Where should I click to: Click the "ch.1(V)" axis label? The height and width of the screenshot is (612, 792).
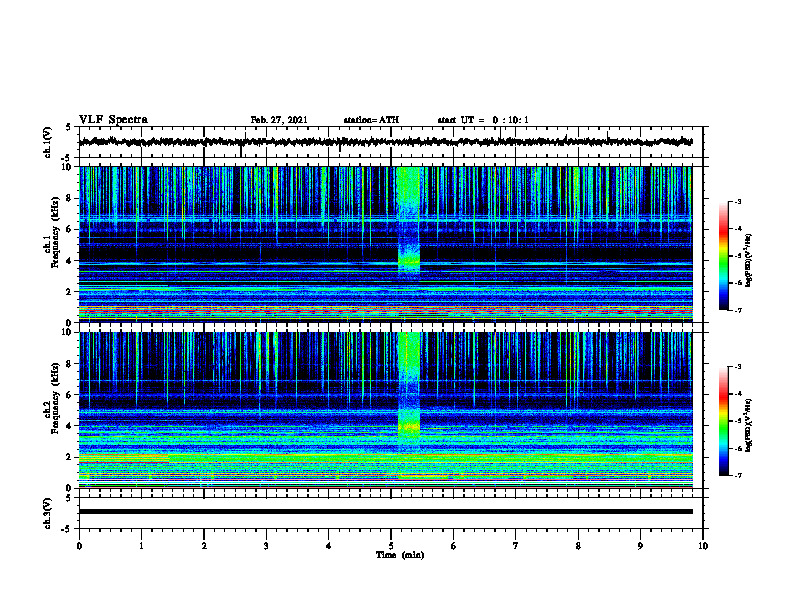pyautogui.click(x=48, y=142)
